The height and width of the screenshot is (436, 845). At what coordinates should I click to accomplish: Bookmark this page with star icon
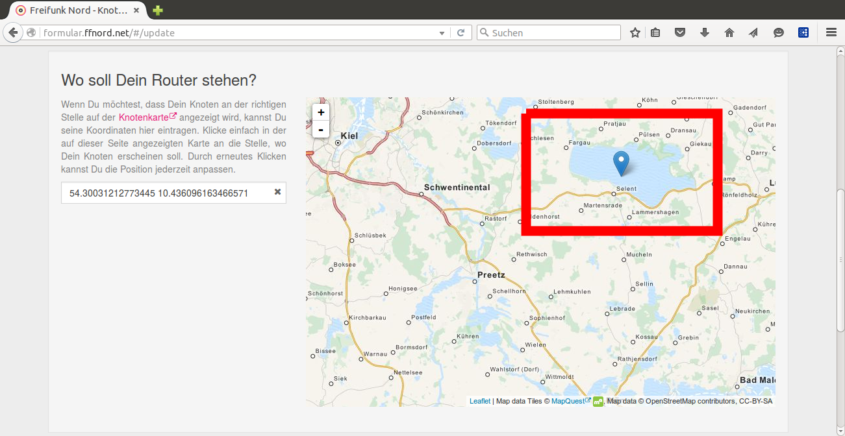pyautogui.click(x=635, y=32)
